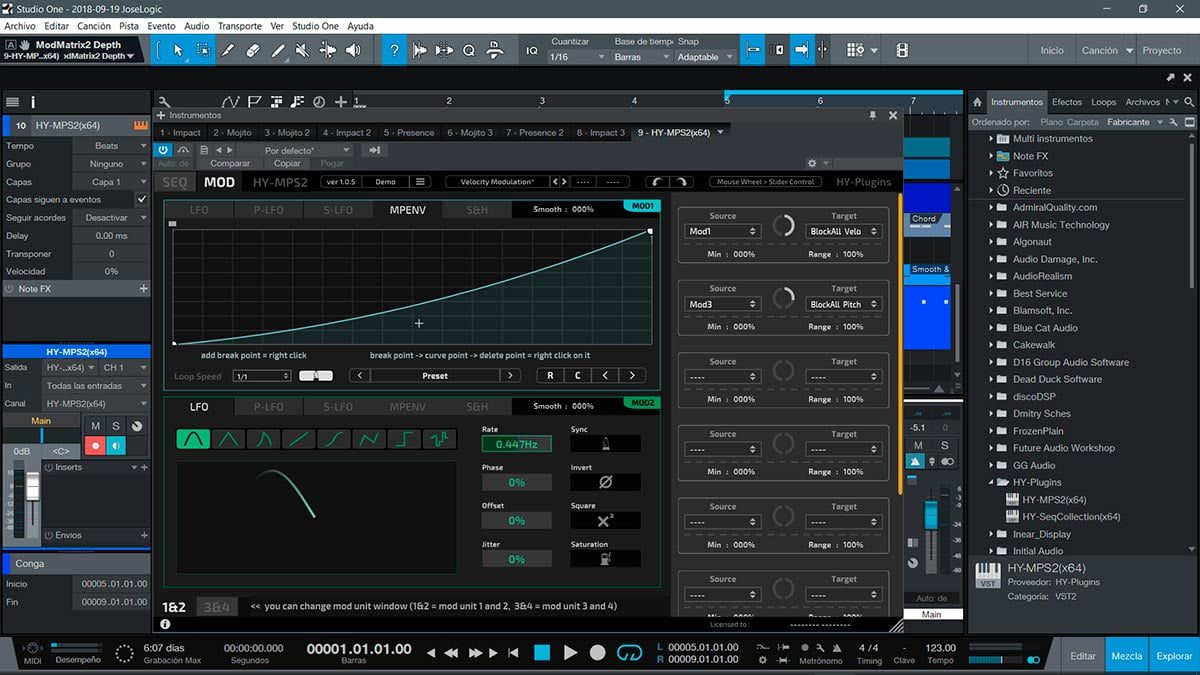Open the Capas 'Capa 1' dropdown
The height and width of the screenshot is (675, 1200).
[112, 182]
